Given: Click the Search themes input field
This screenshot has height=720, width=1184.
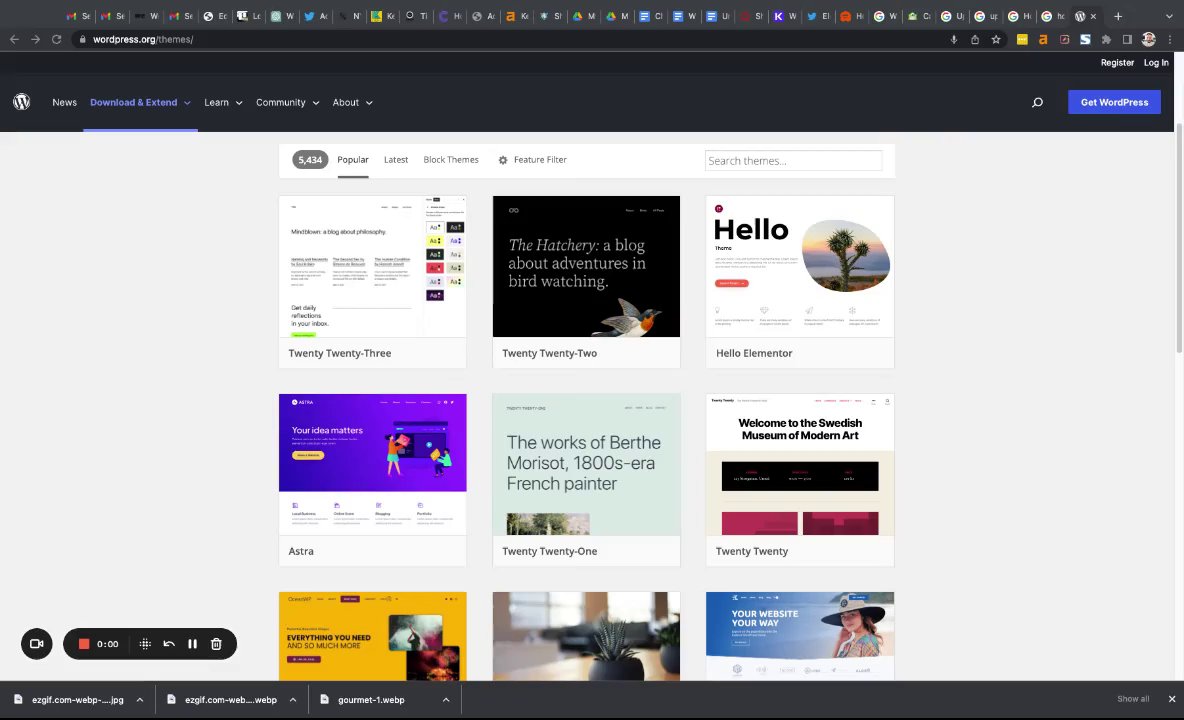Looking at the screenshot, I should coord(793,161).
